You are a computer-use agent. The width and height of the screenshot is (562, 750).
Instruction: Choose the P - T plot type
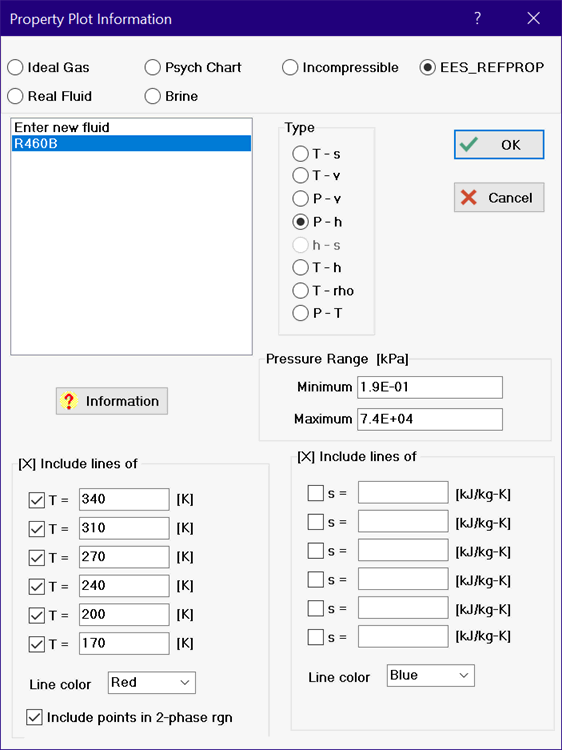pyautogui.click(x=300, y=313)
